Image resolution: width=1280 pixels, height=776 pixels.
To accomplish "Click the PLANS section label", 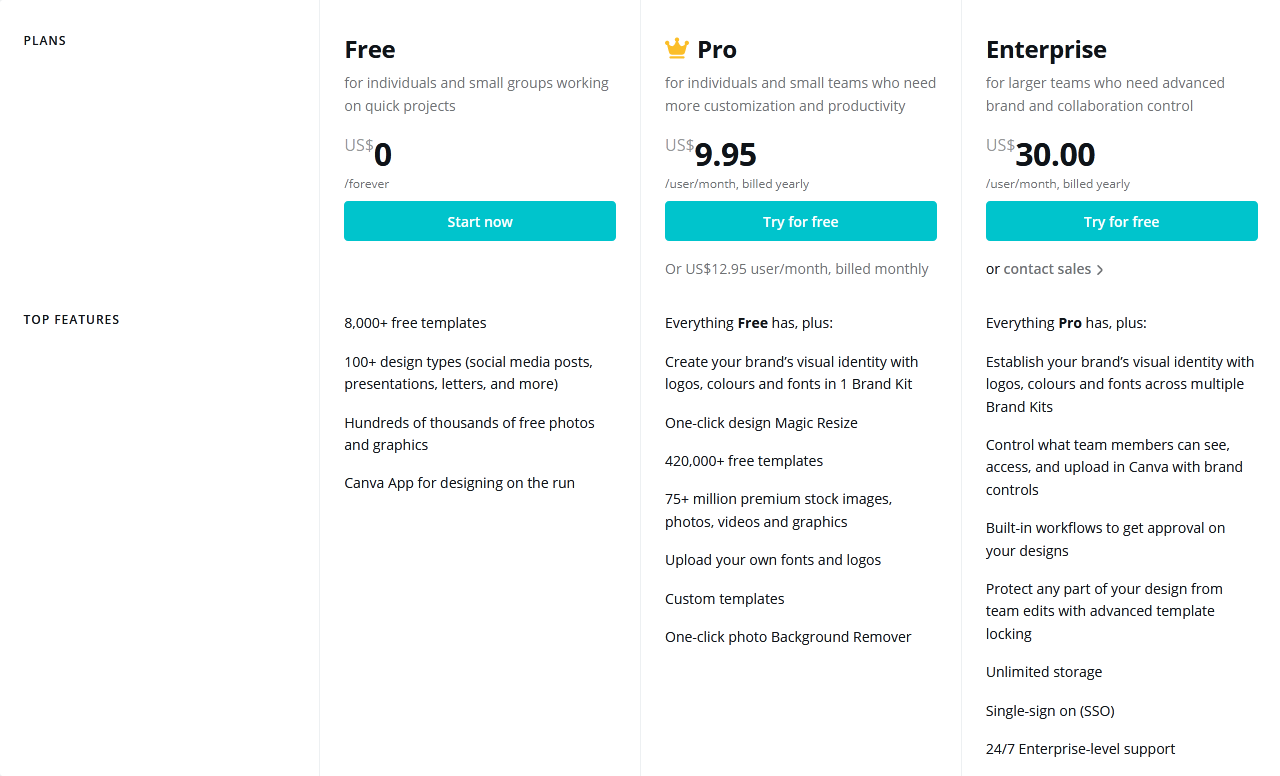I will [45, 41].
